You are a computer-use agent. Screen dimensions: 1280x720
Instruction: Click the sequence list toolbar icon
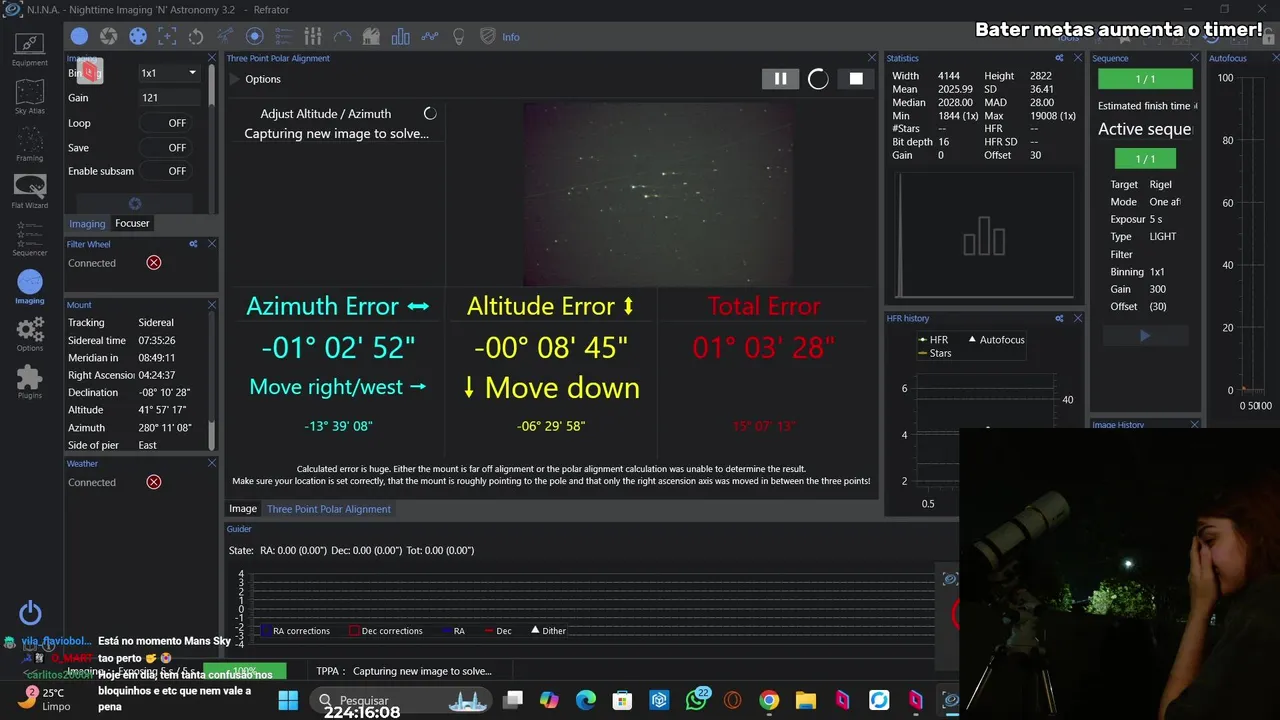283,37
